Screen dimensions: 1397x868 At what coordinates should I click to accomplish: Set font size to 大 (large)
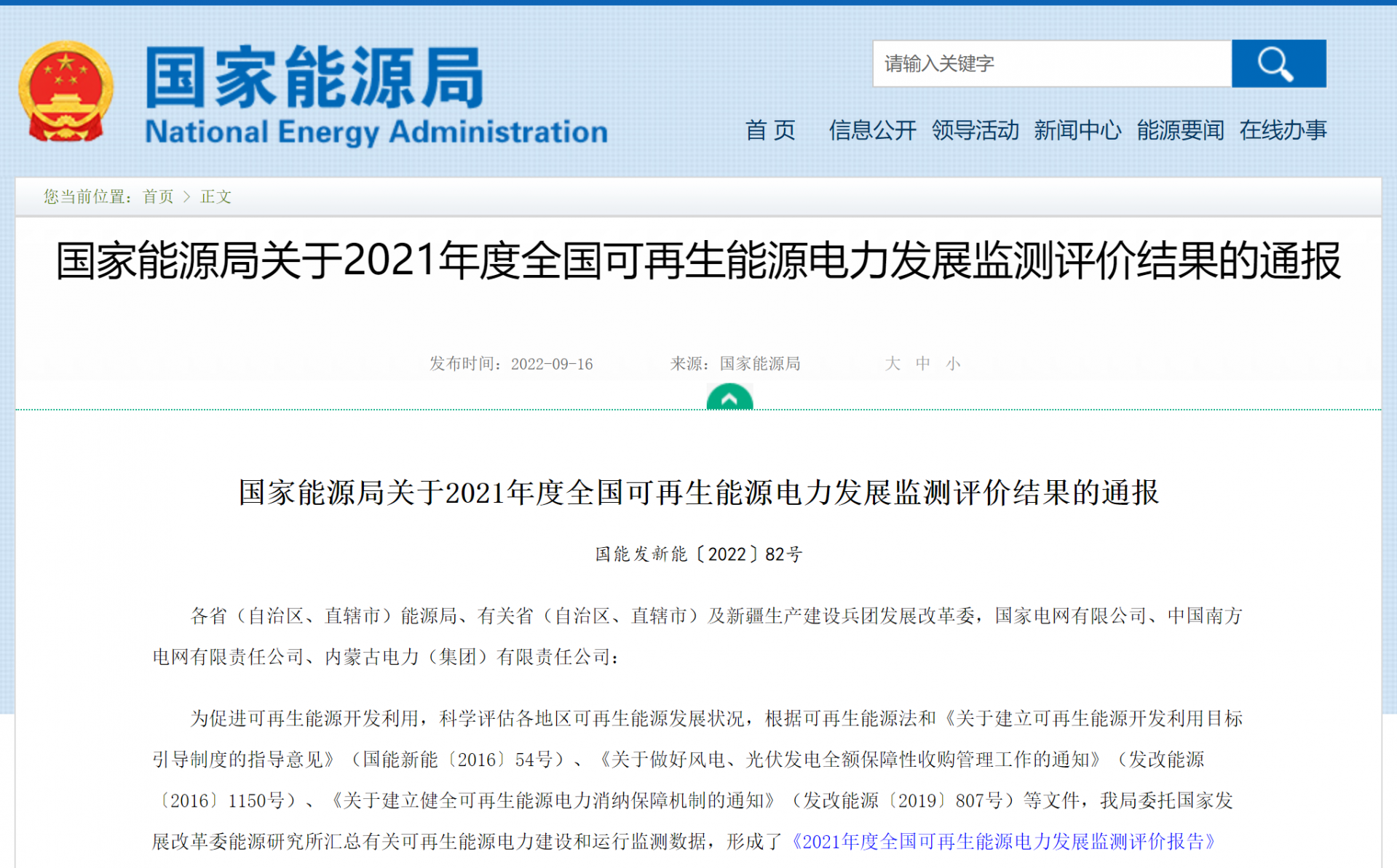(x=892, y=364)
